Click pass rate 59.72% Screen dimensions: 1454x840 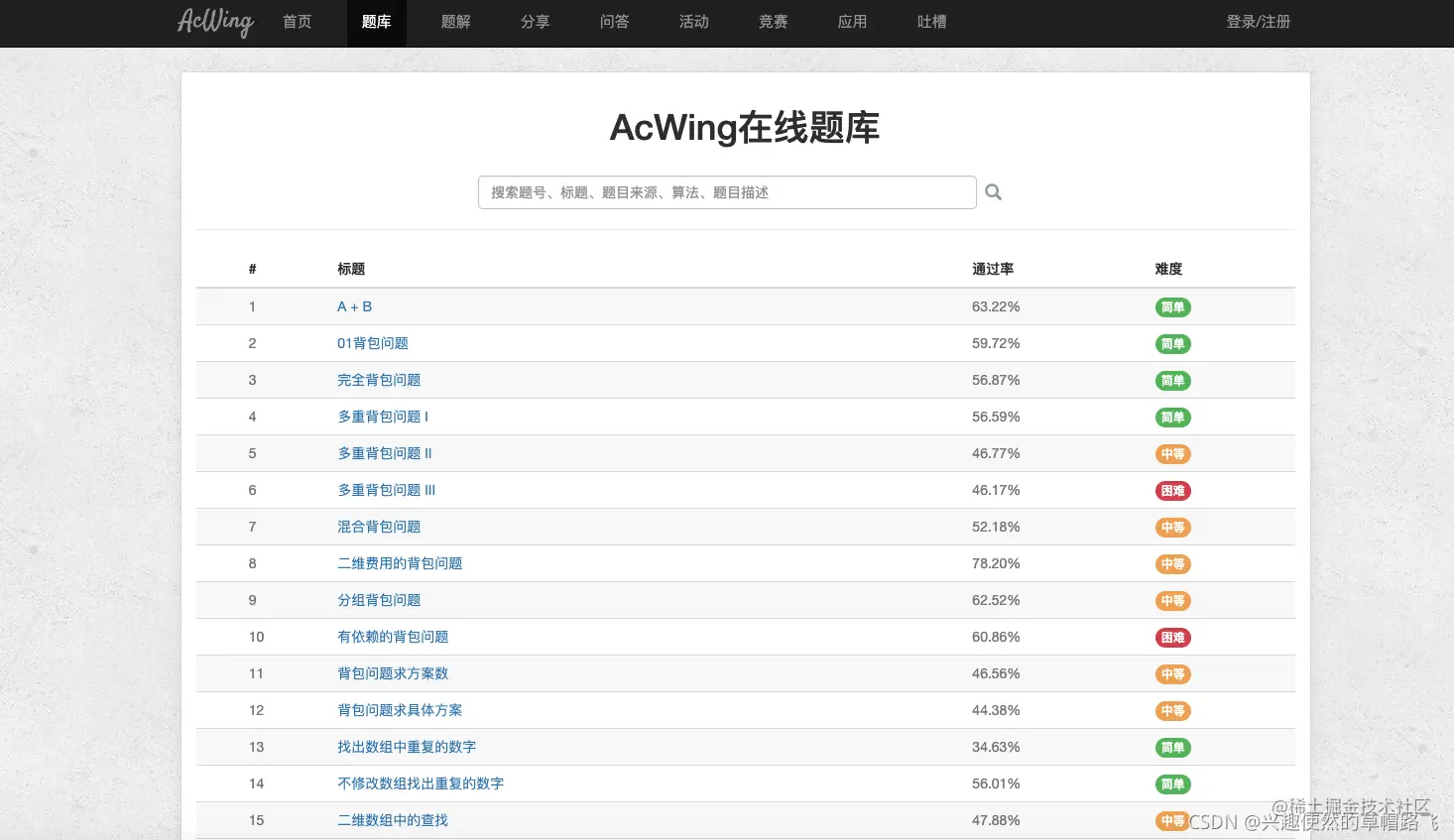(x=996, y=343)
